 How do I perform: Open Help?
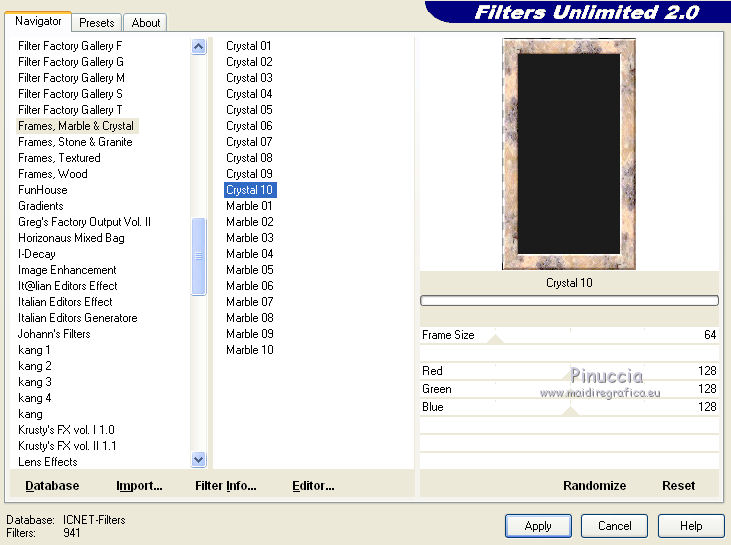(691, 526)
